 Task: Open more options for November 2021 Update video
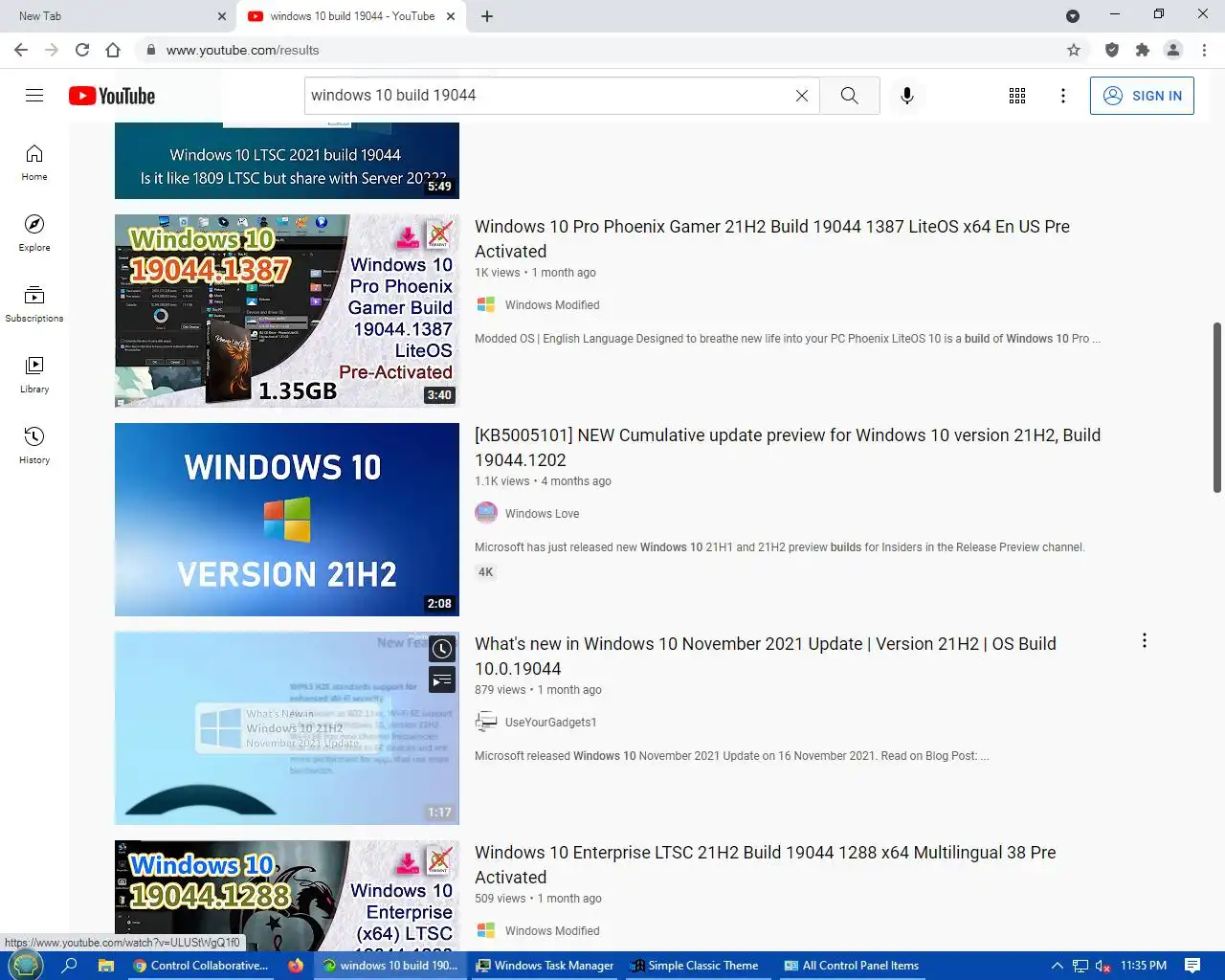point(1144,640)
